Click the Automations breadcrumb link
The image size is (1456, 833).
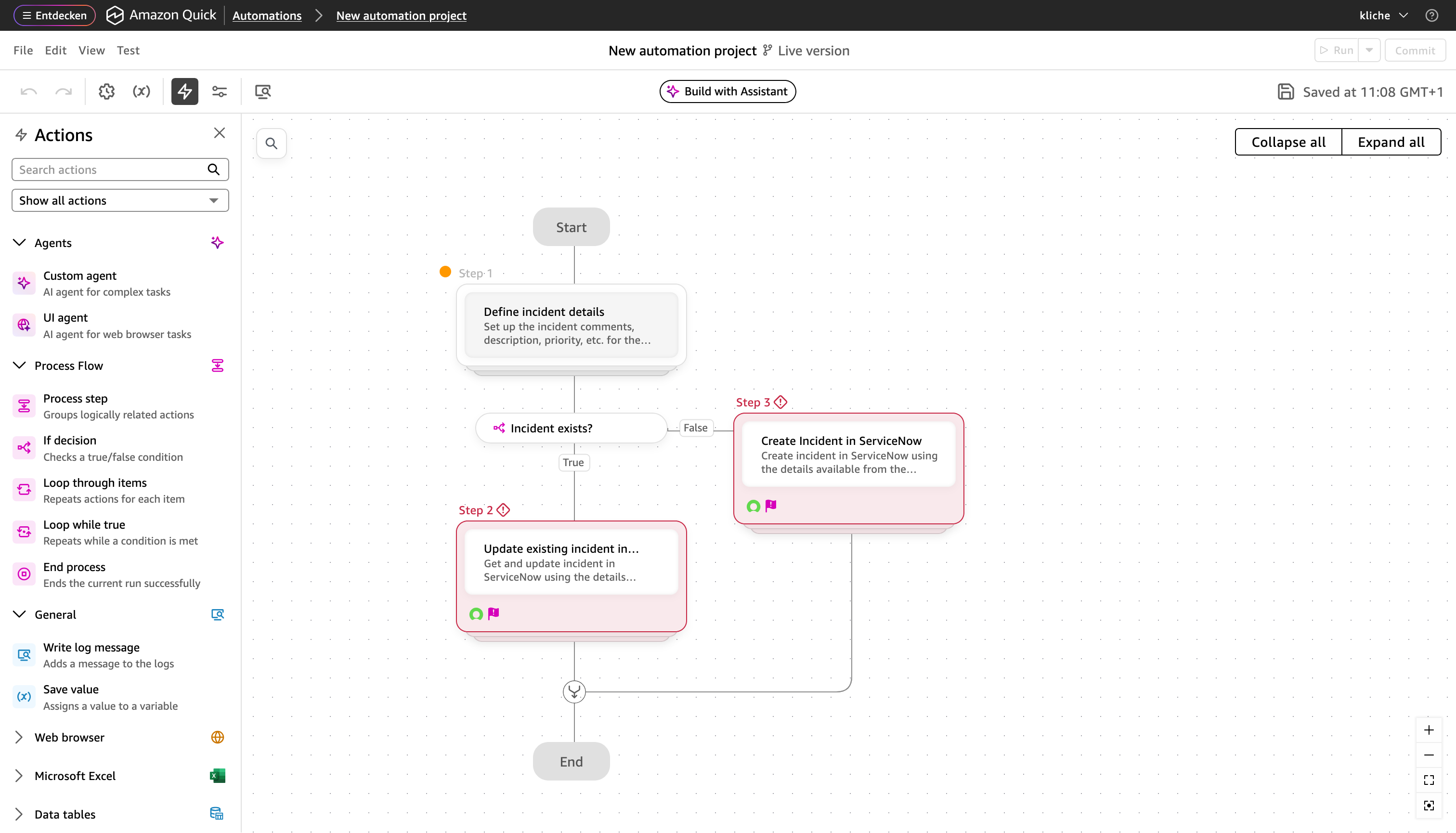[267, 15]
